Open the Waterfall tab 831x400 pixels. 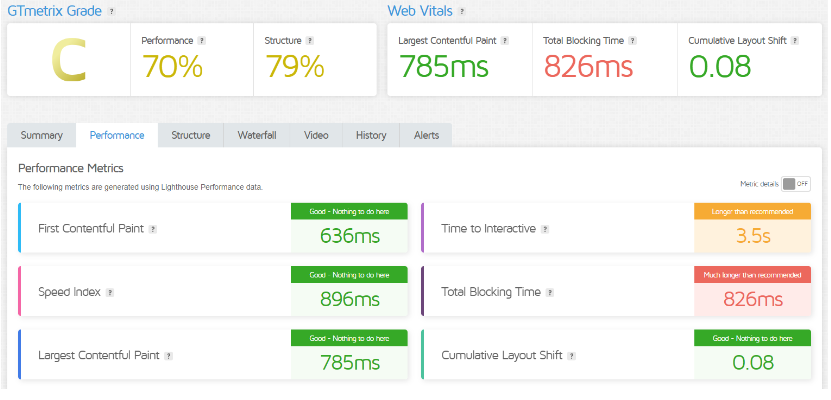(x=257, y=135)
